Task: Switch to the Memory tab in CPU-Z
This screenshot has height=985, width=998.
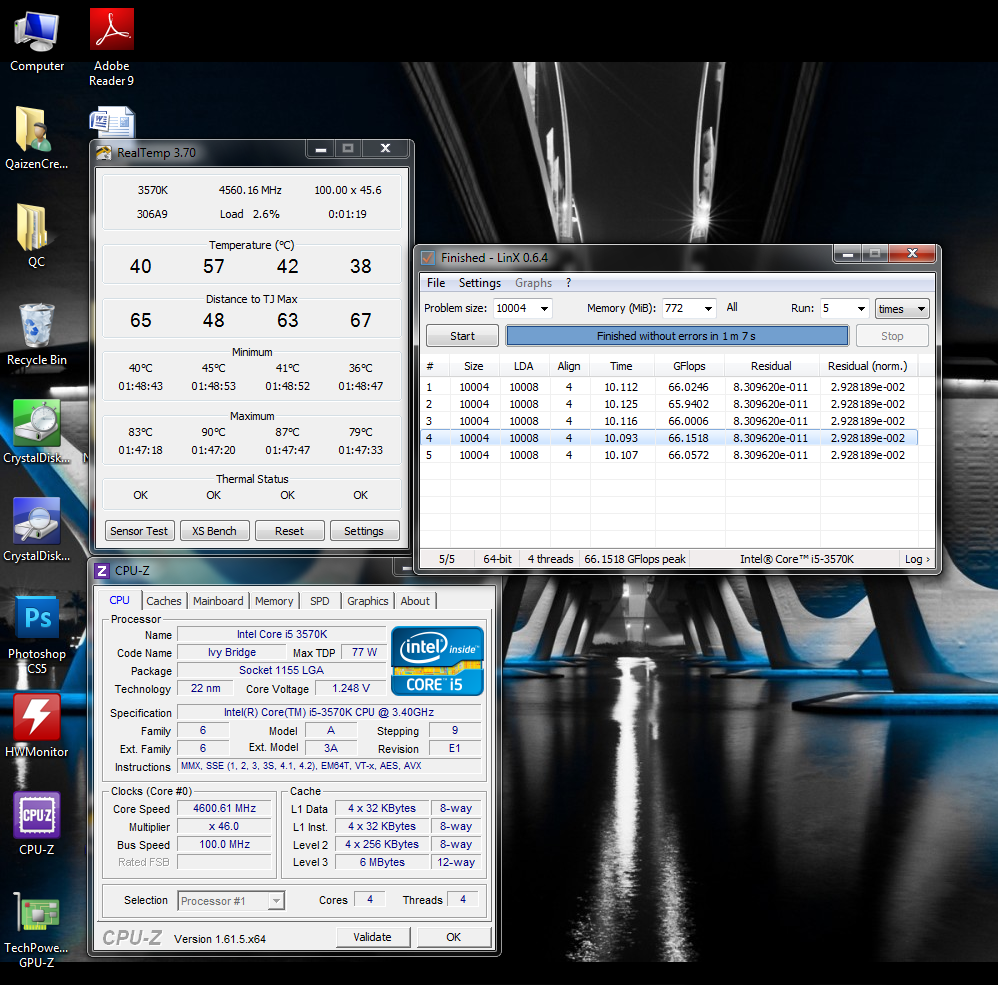Action: coord(274,601)
